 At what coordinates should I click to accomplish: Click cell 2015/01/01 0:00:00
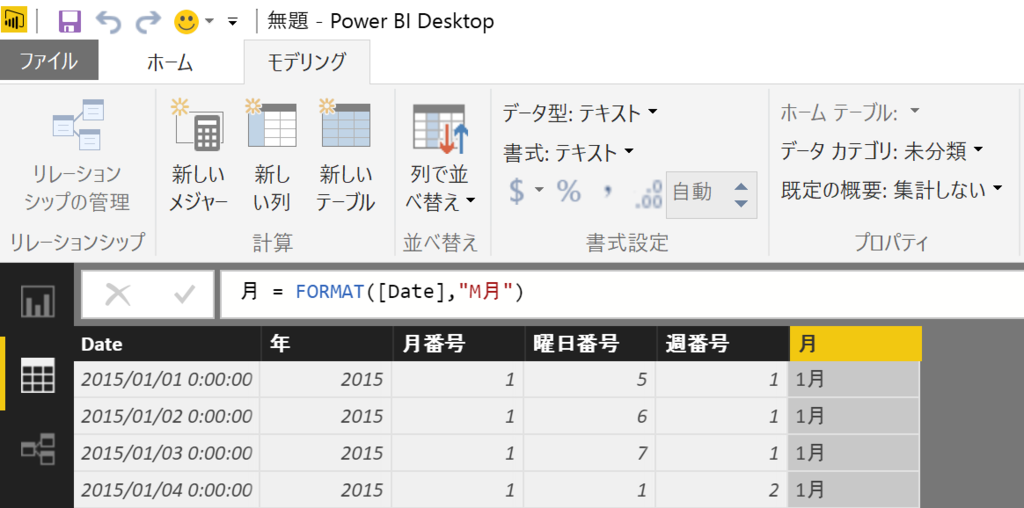pos(167,379)
